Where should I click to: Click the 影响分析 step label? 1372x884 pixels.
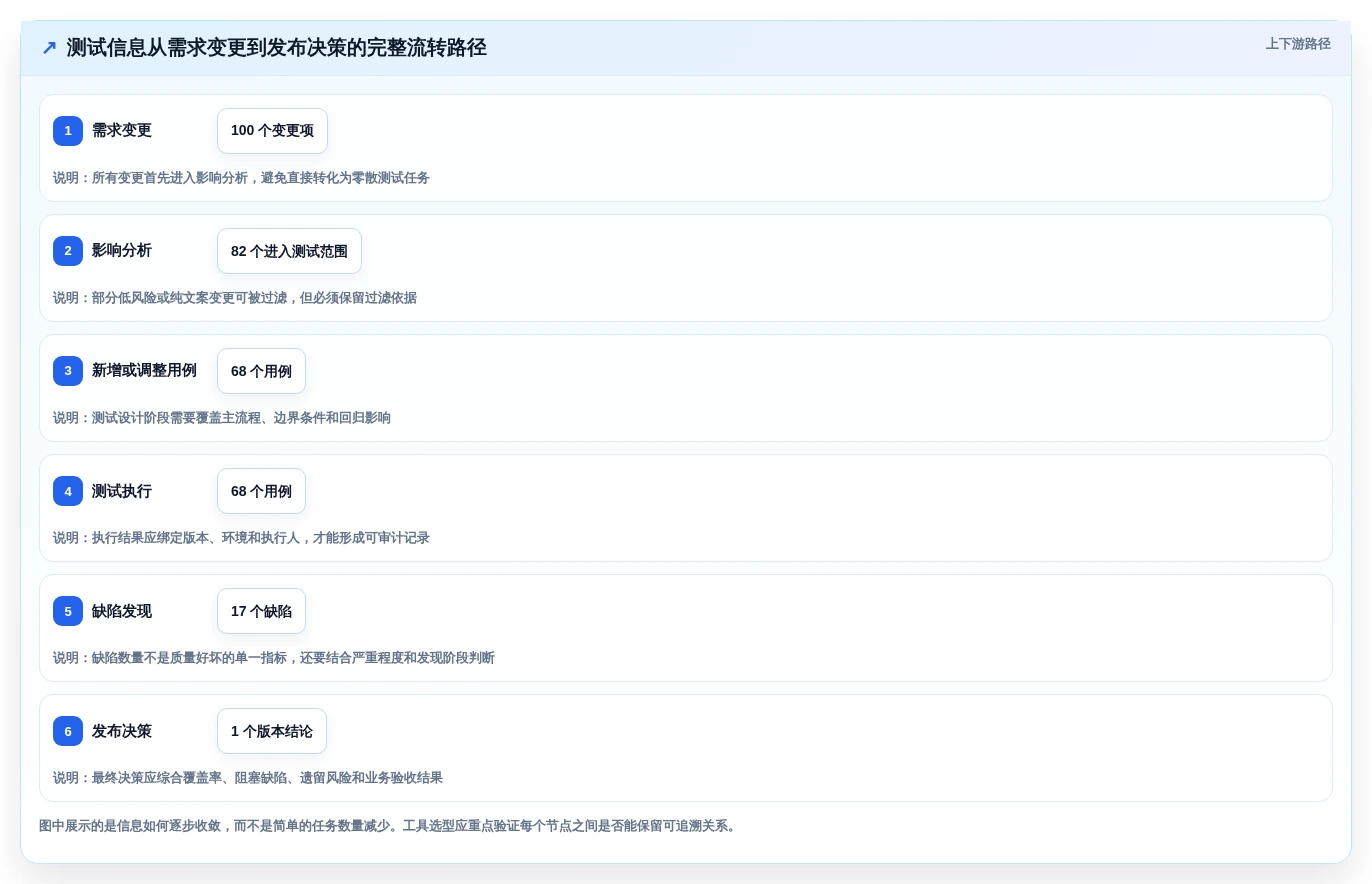[122, 251]
